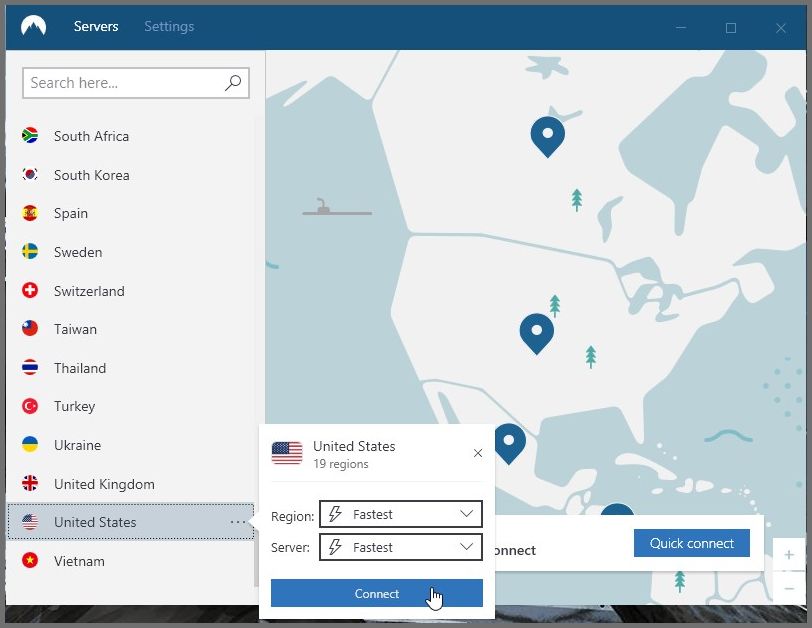Choose Sweden from the server list
Image resolution: width=812 pixels, height=628 pixels.
pyautogui.click(x=130, y=252)
